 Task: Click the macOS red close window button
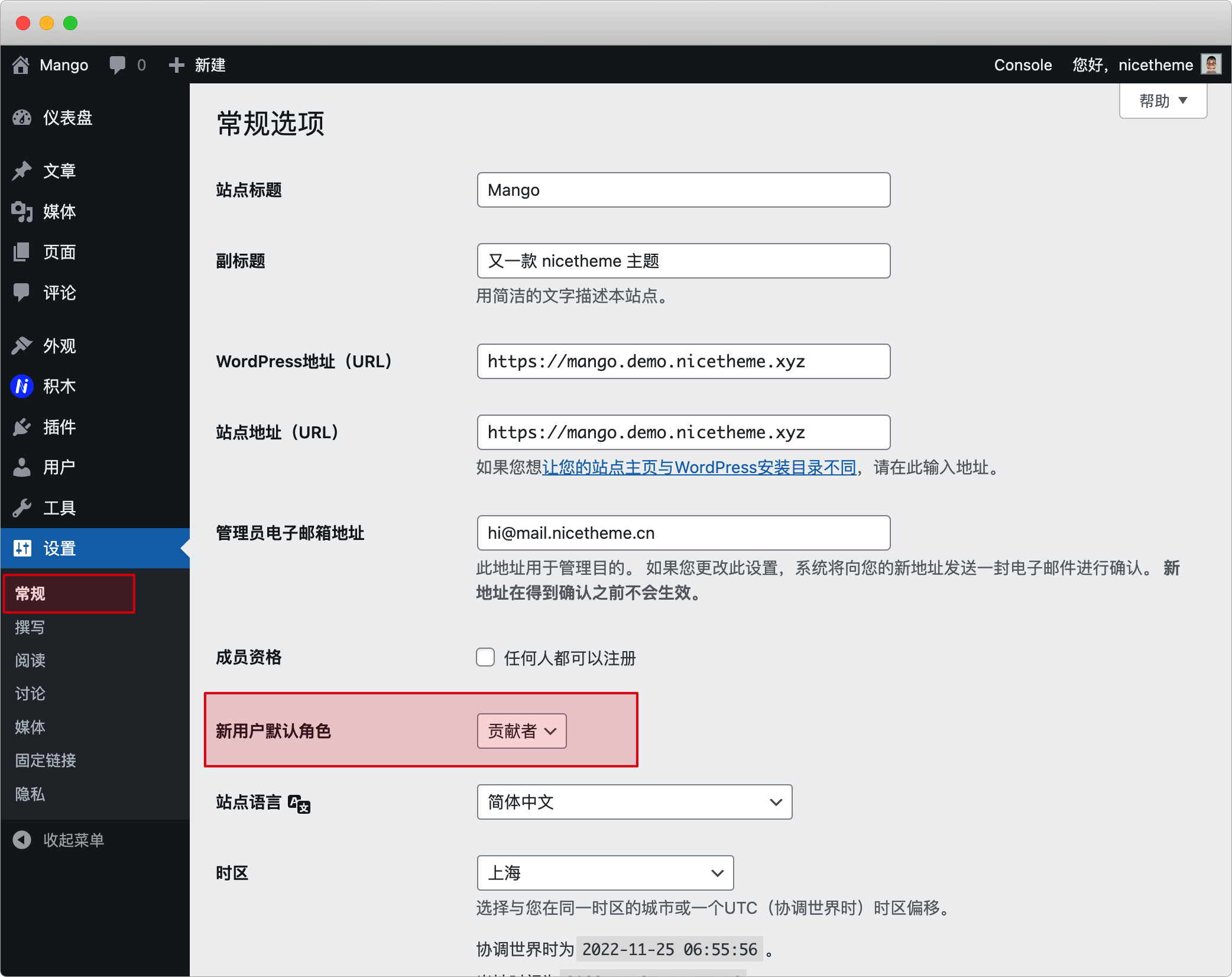(23, 23)
